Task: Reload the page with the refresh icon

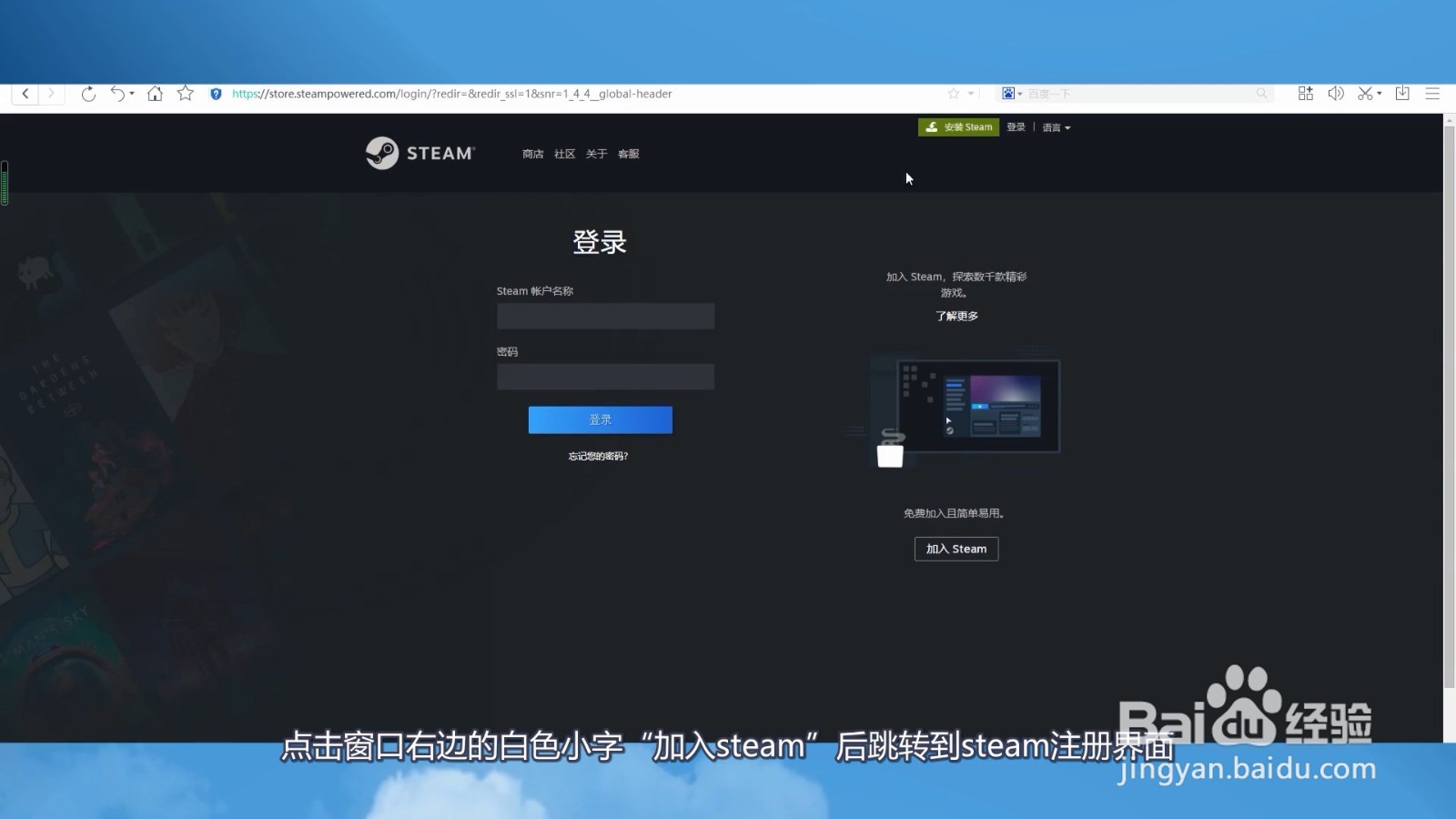Action: pos(88,94)
